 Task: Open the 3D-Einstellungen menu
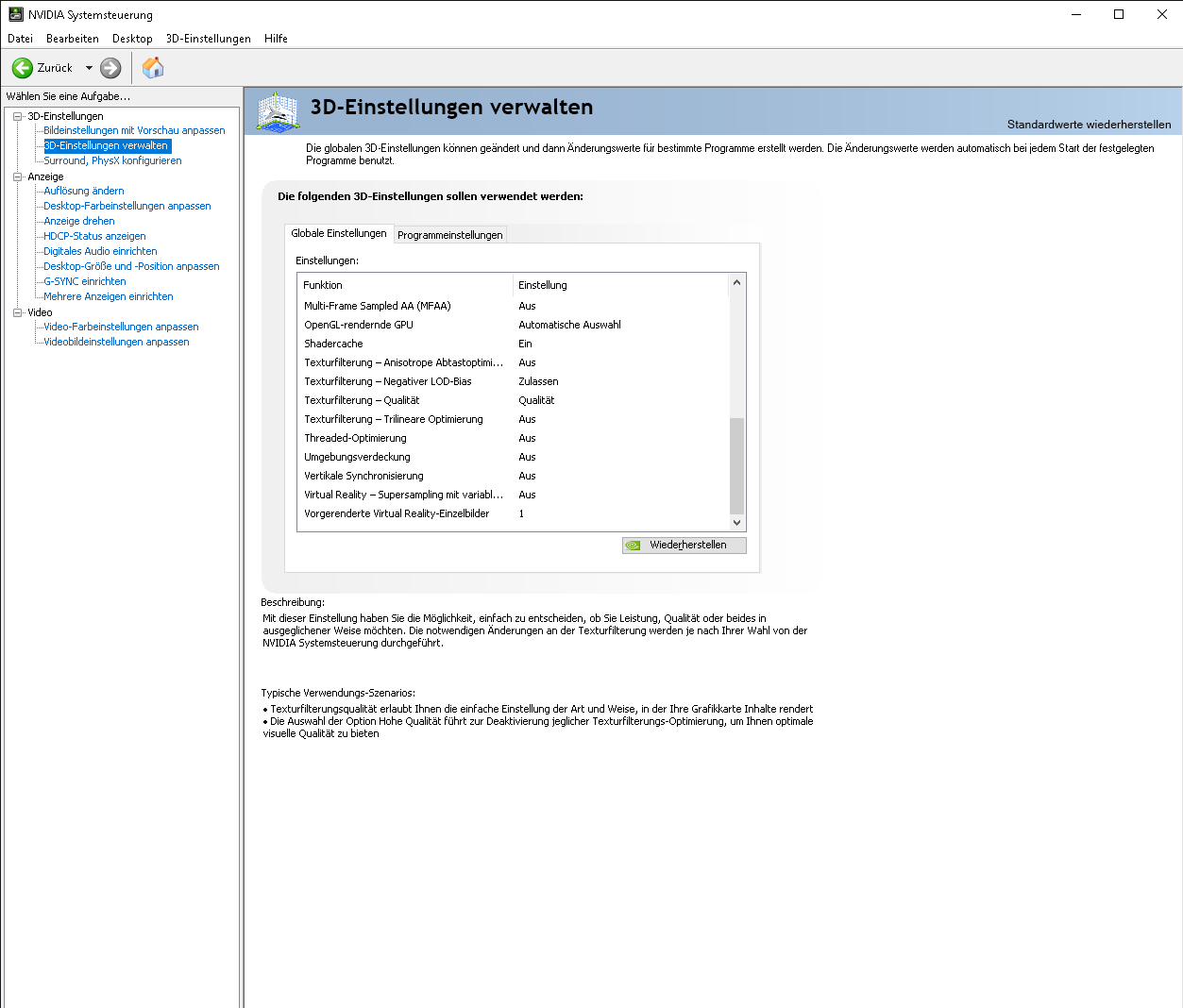[x=209, y=39]
